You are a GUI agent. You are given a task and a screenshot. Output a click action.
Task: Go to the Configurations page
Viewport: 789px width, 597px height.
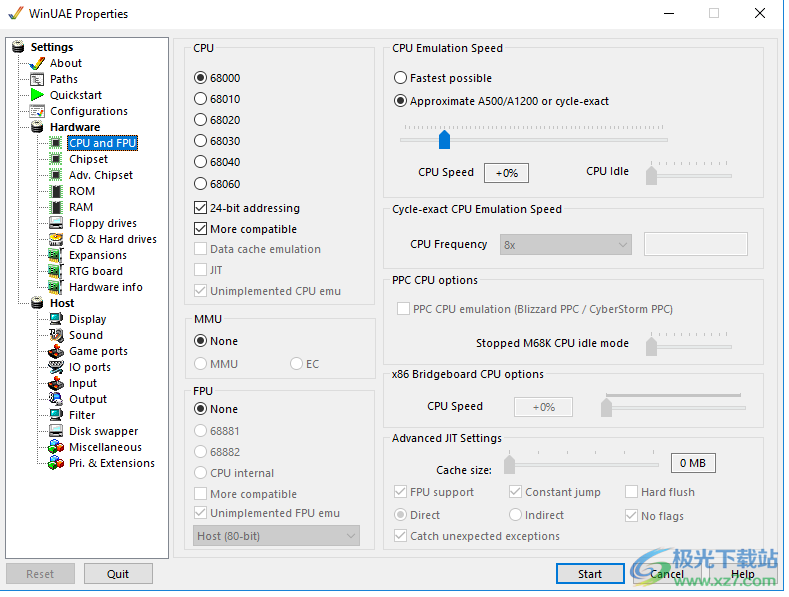coord(89,111)
